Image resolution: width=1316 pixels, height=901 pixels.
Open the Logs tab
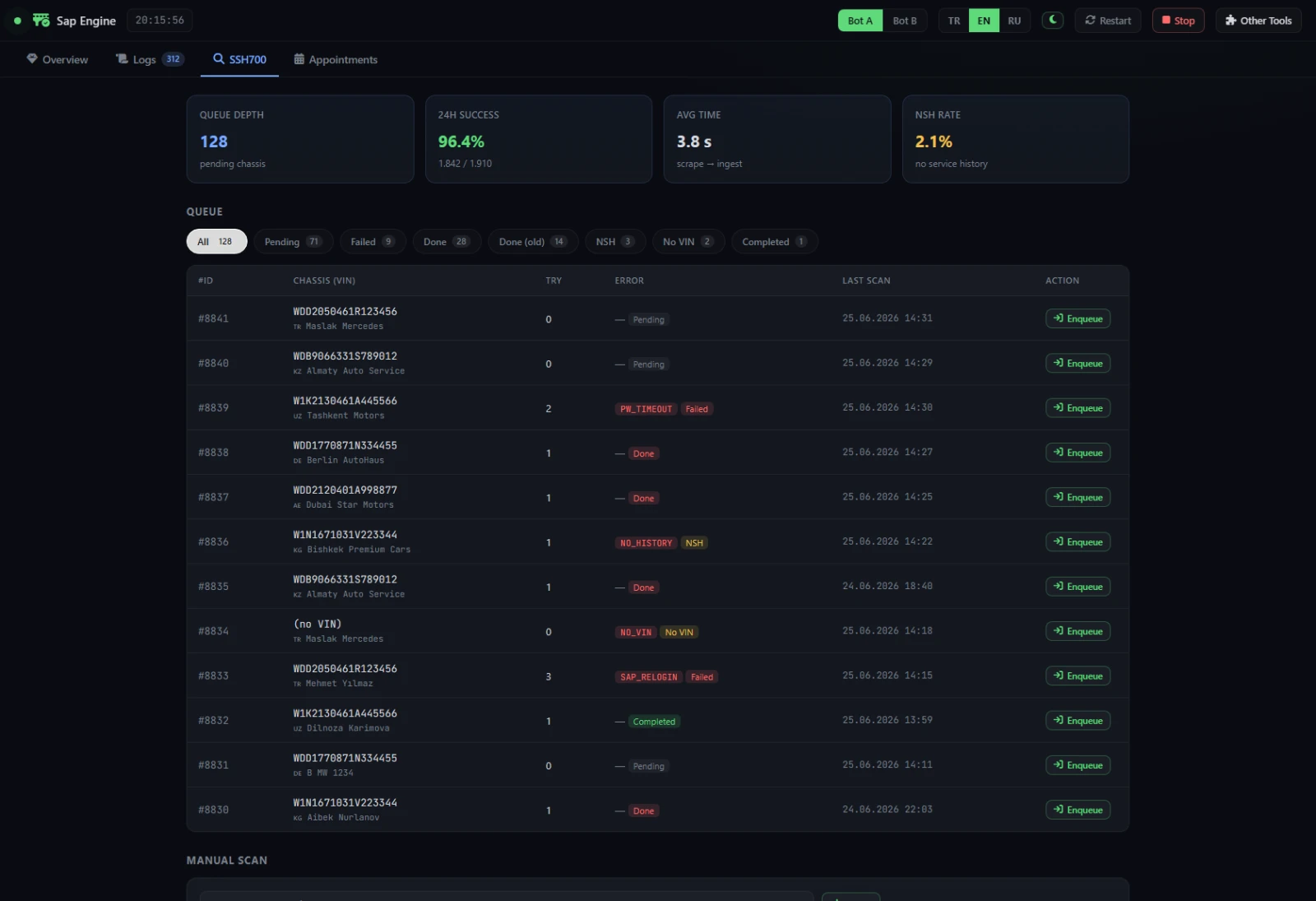coord(150,59)
